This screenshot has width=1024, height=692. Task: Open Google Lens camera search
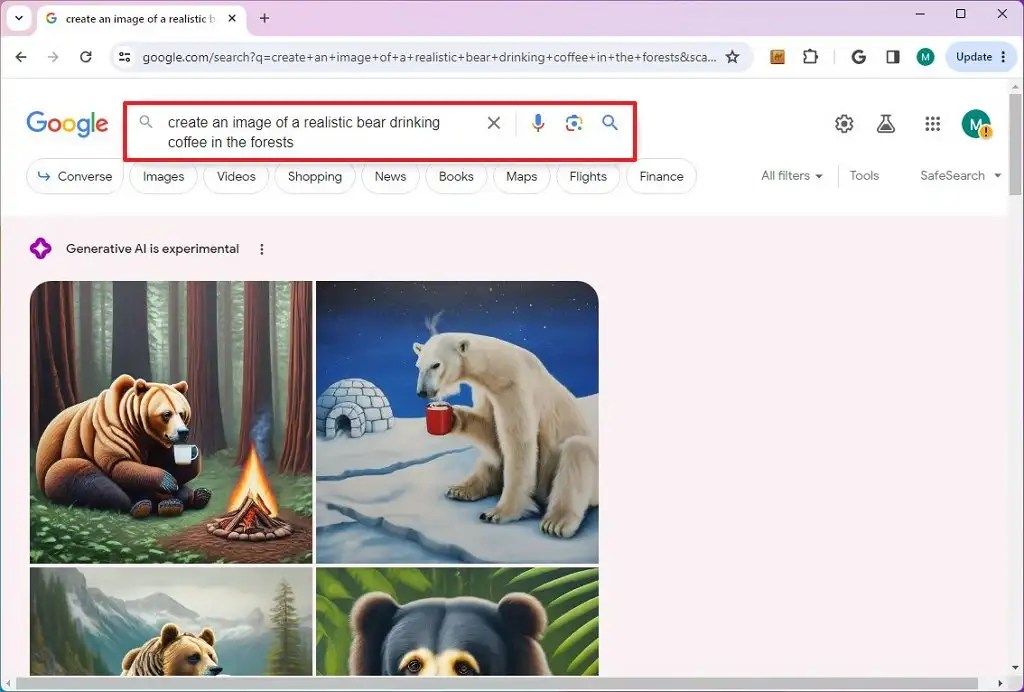tap(574, 123)
